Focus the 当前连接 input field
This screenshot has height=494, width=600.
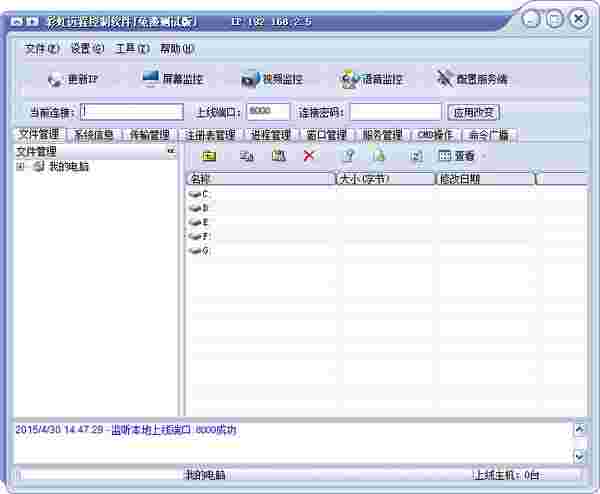click(x=132, y=112)
